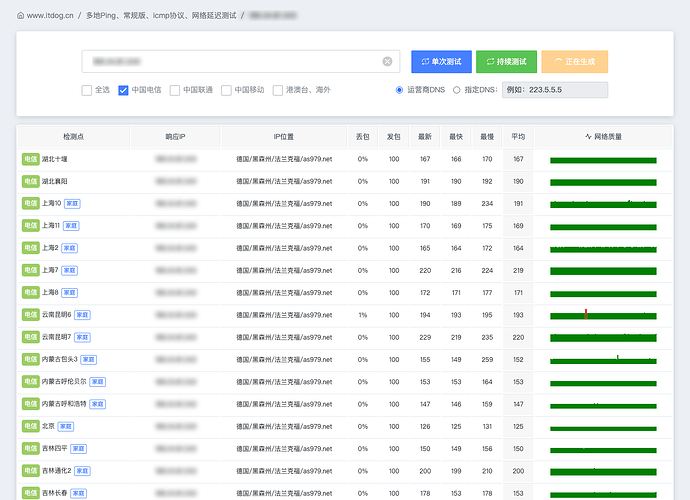Choose the 指定DNS radio option

457,90
